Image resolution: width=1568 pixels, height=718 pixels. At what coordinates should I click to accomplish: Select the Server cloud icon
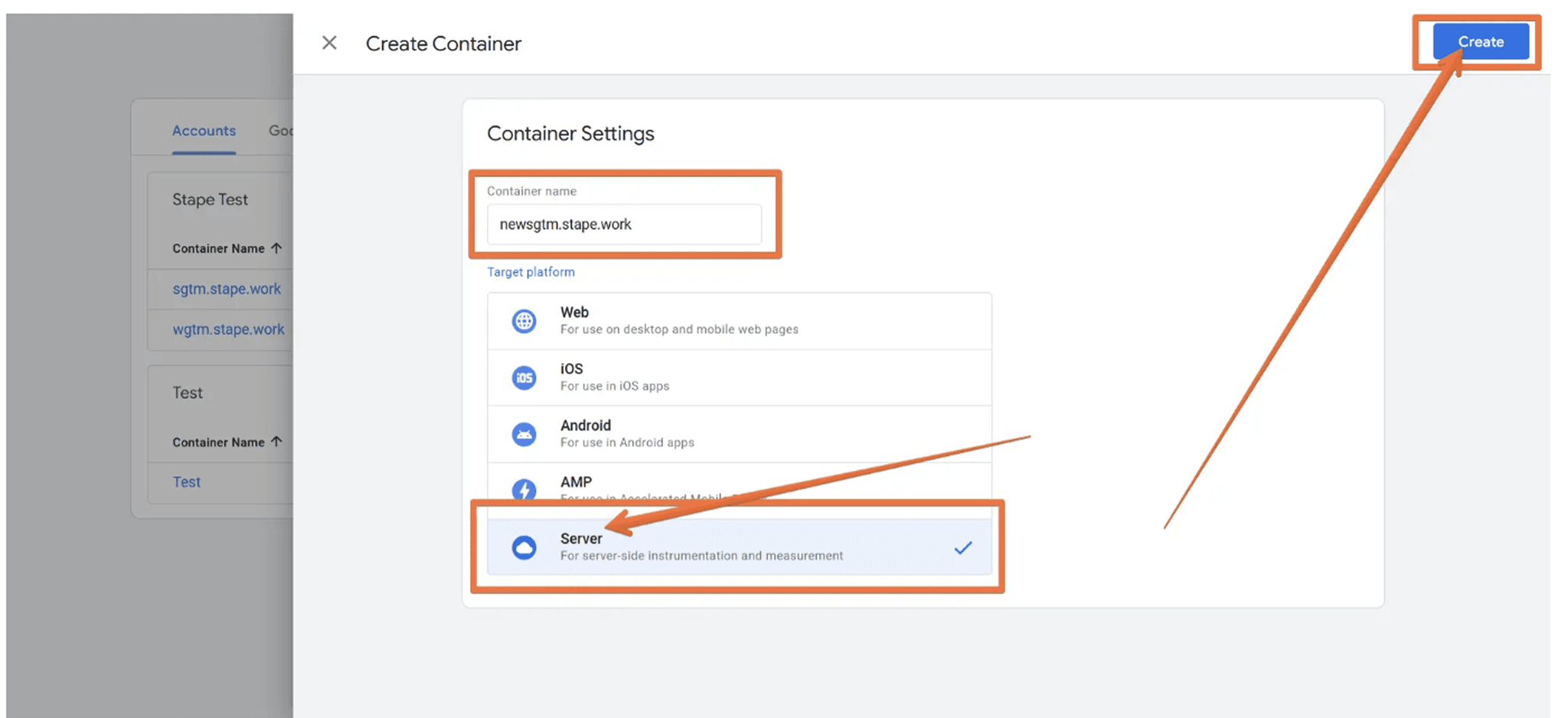524,547
